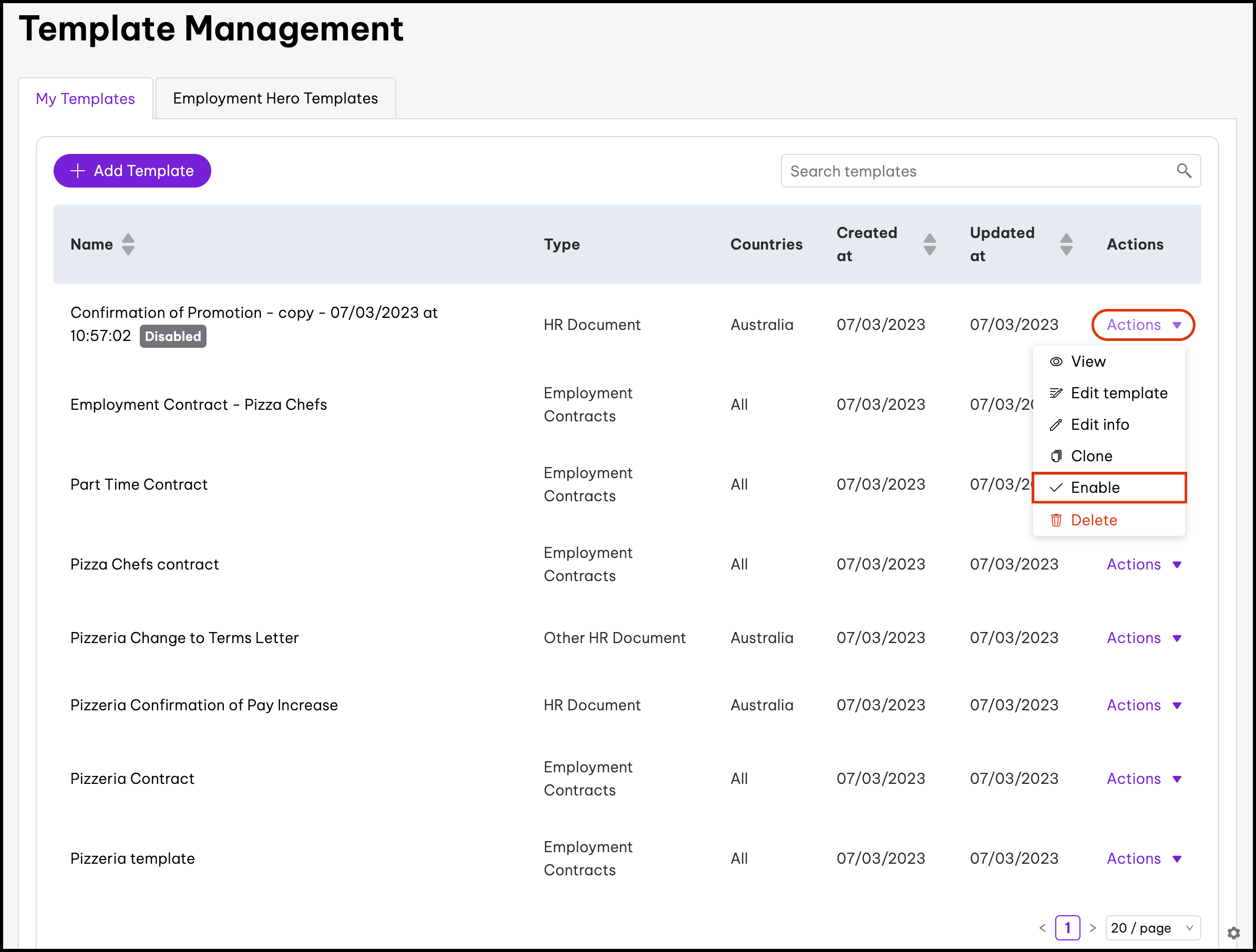Click the Clone copy icon
Viewport: 1256px width, 952px height.
1056,456
